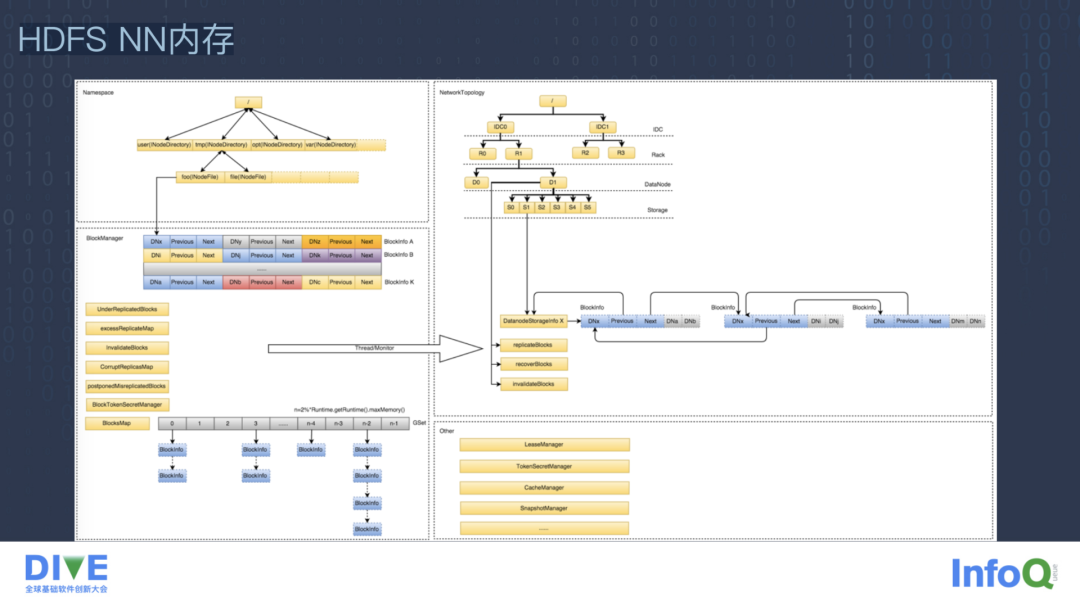Viewport: 1080px width, 601px height.
Task: Click the "Namespace" section label
Action: tap(98, 92)
